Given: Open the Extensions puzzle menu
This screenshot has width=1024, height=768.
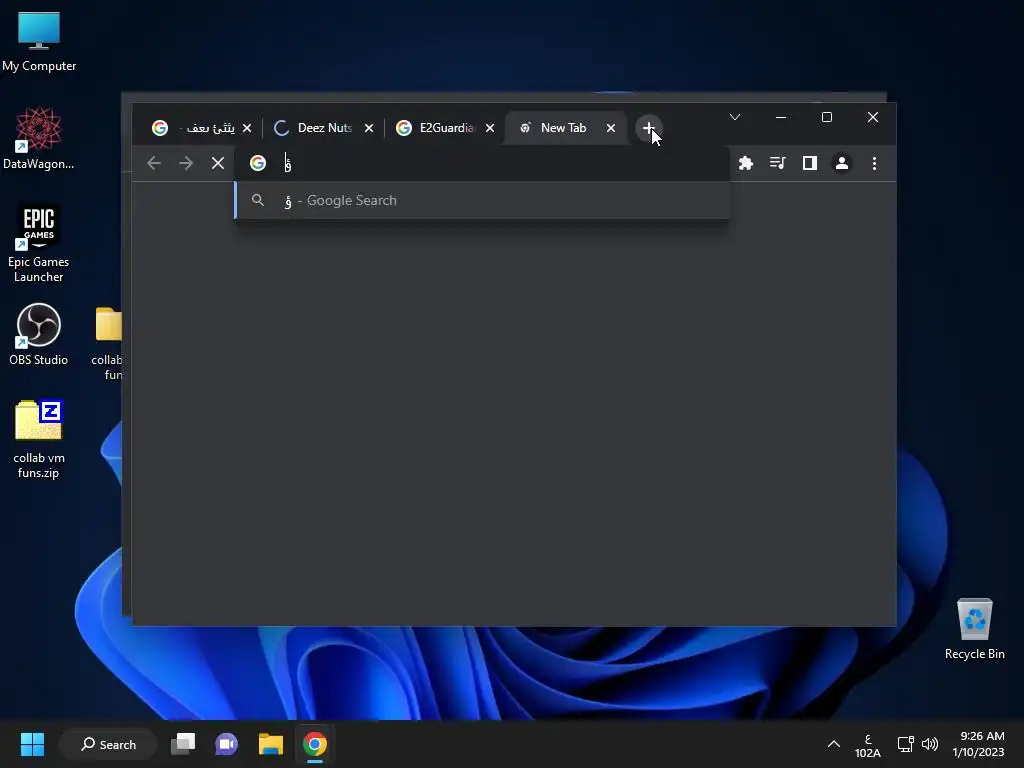Looking at the screenshot, I should pyautogui.click(x=746, y=163).
